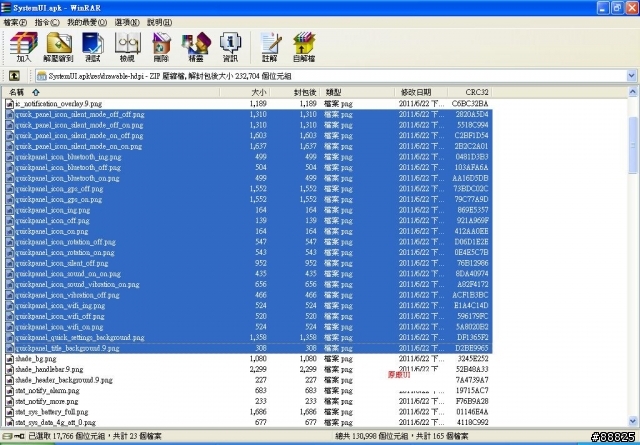640x445 pixels.
Task: Click the scrollbar down arrow
Action: 633,421
